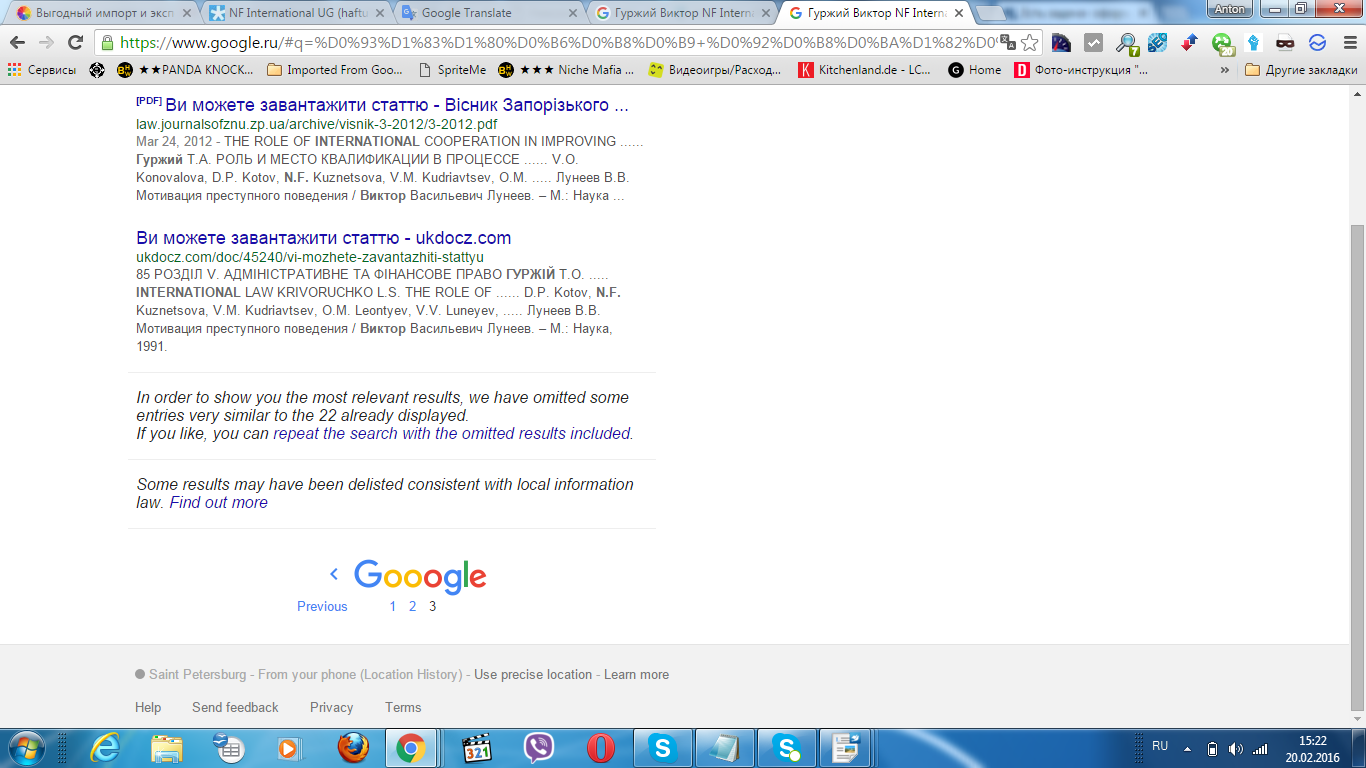The width and height of the screenshot is (1366, 768).
Task: Click the Learn more location link
Action: pos(636,675)
